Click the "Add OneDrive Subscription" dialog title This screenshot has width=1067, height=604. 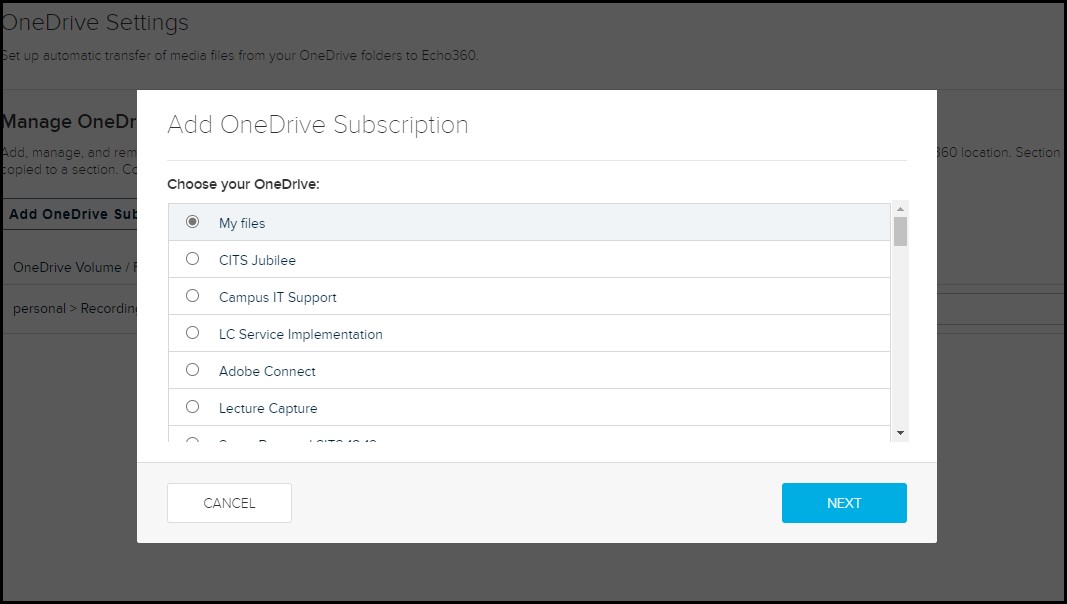click(318, 124)
